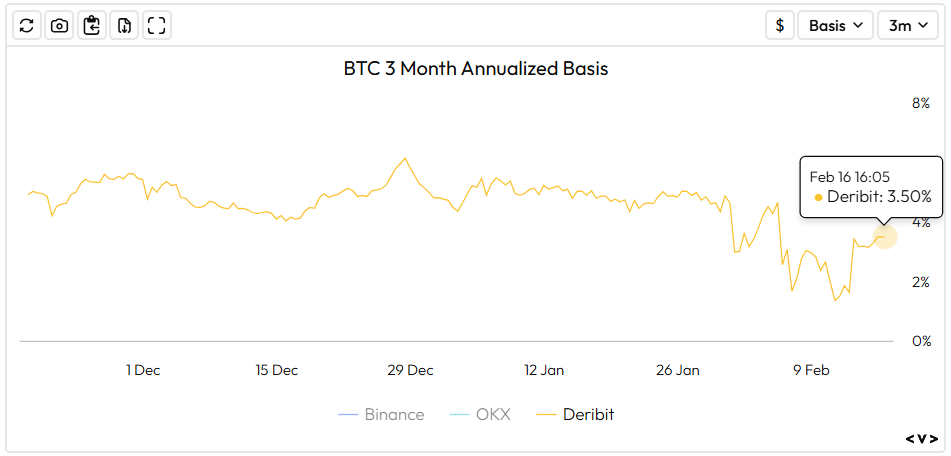
Task: Expand the chart to fullscreen
Action: pyautogui.click(x=156, y=26)
